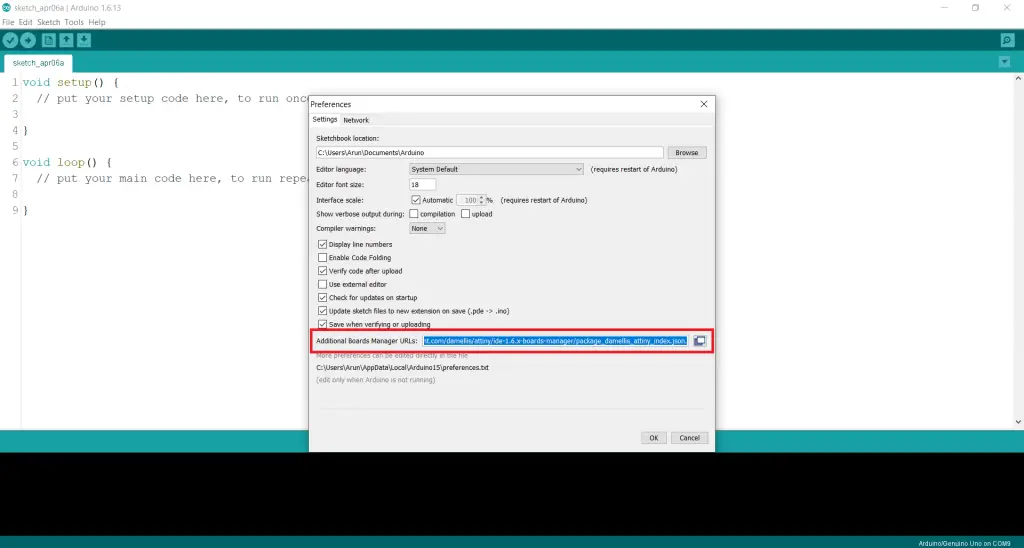The image size is (1024, 548).
Task: Toggle Verify code after upload
Action: 323,271
